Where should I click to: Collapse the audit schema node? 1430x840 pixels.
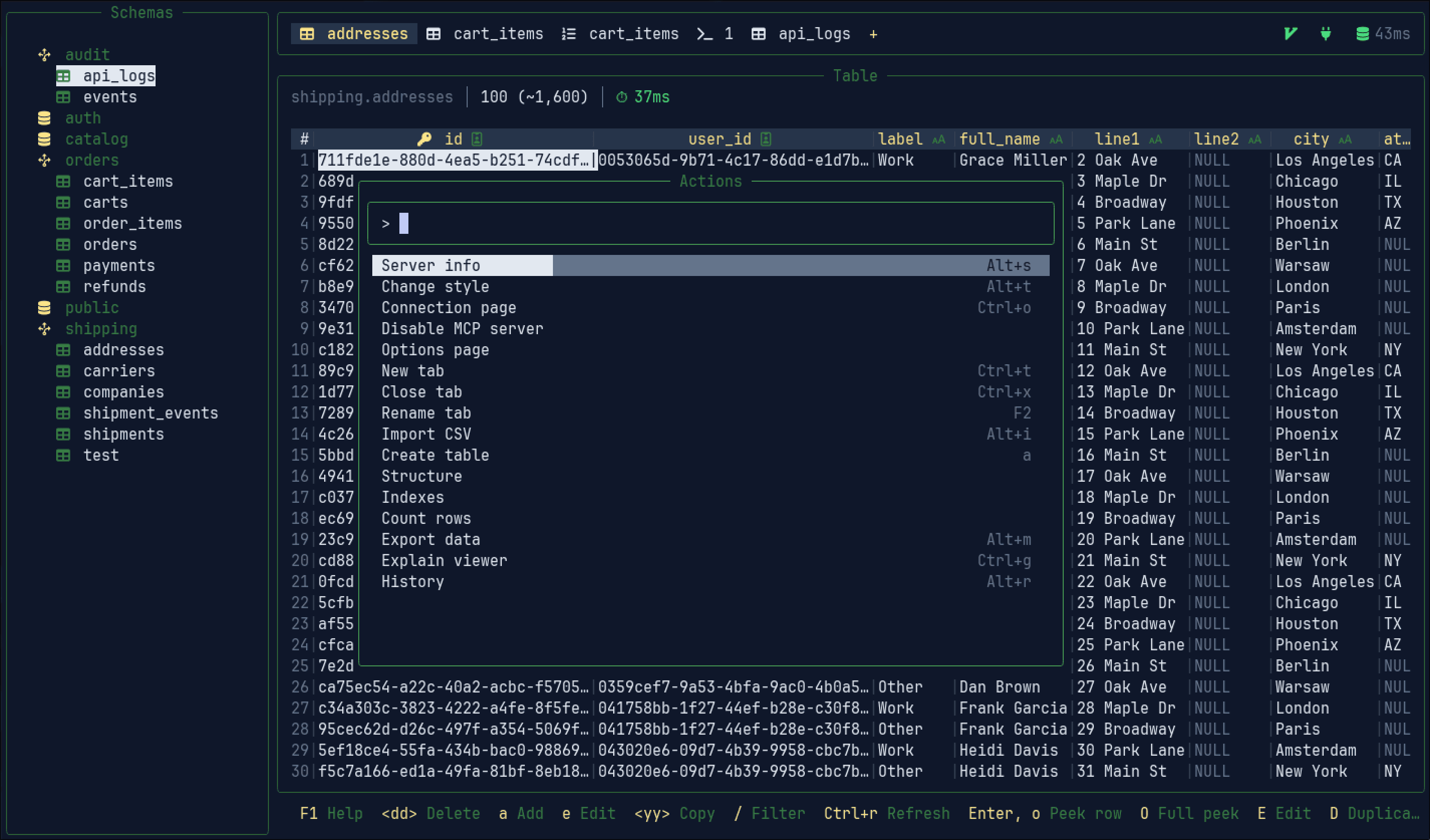(44, 55)
